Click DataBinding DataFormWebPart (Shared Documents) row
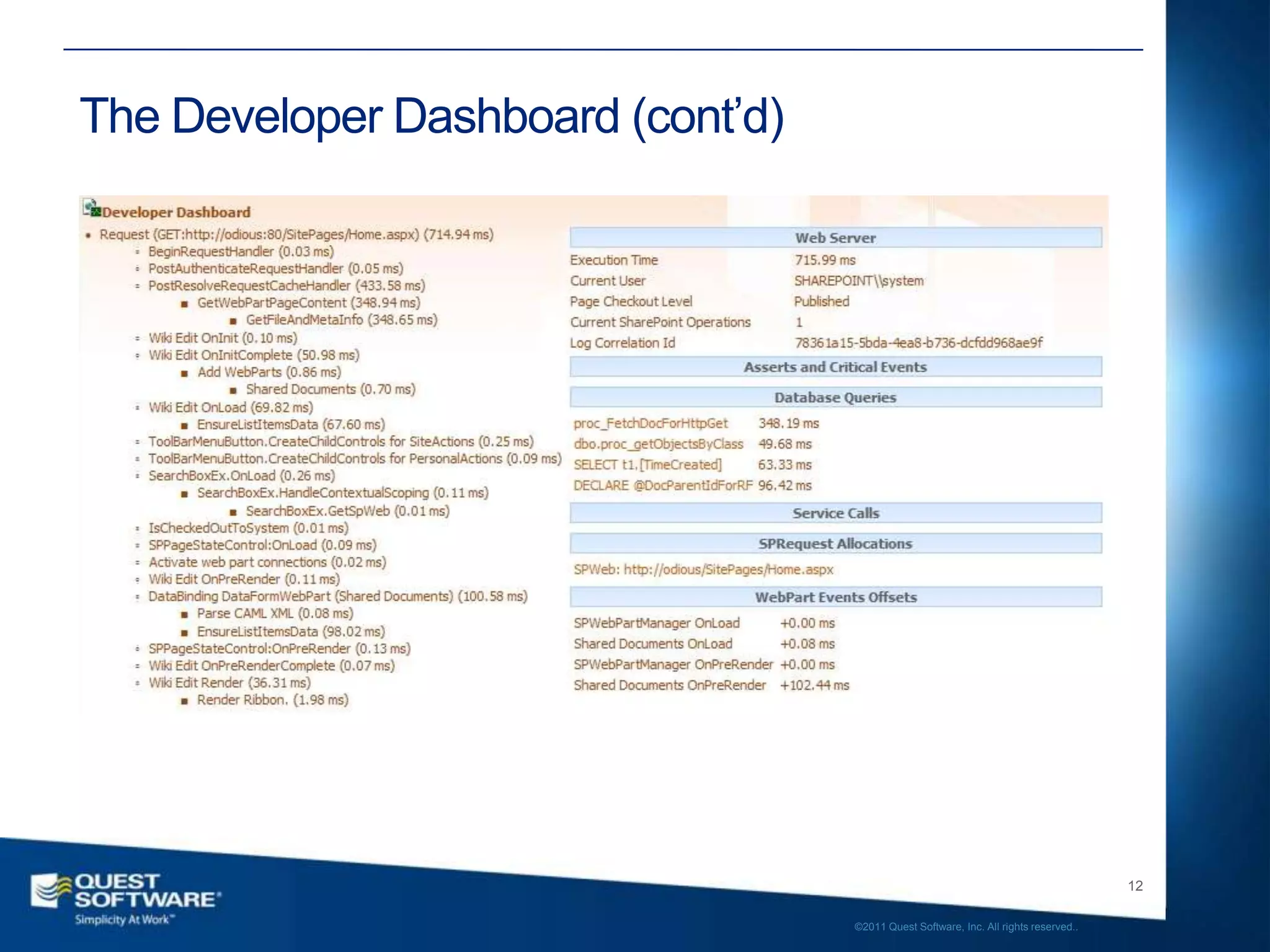Viewport: 1270px width, 952px height. click(338, 596)
